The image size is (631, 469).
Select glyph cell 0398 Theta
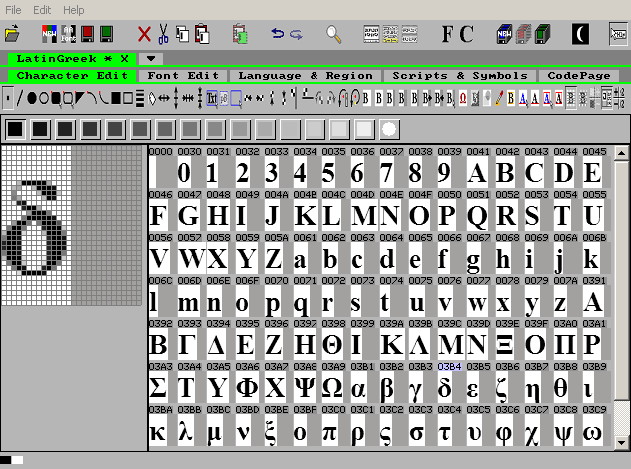point(332,340)
